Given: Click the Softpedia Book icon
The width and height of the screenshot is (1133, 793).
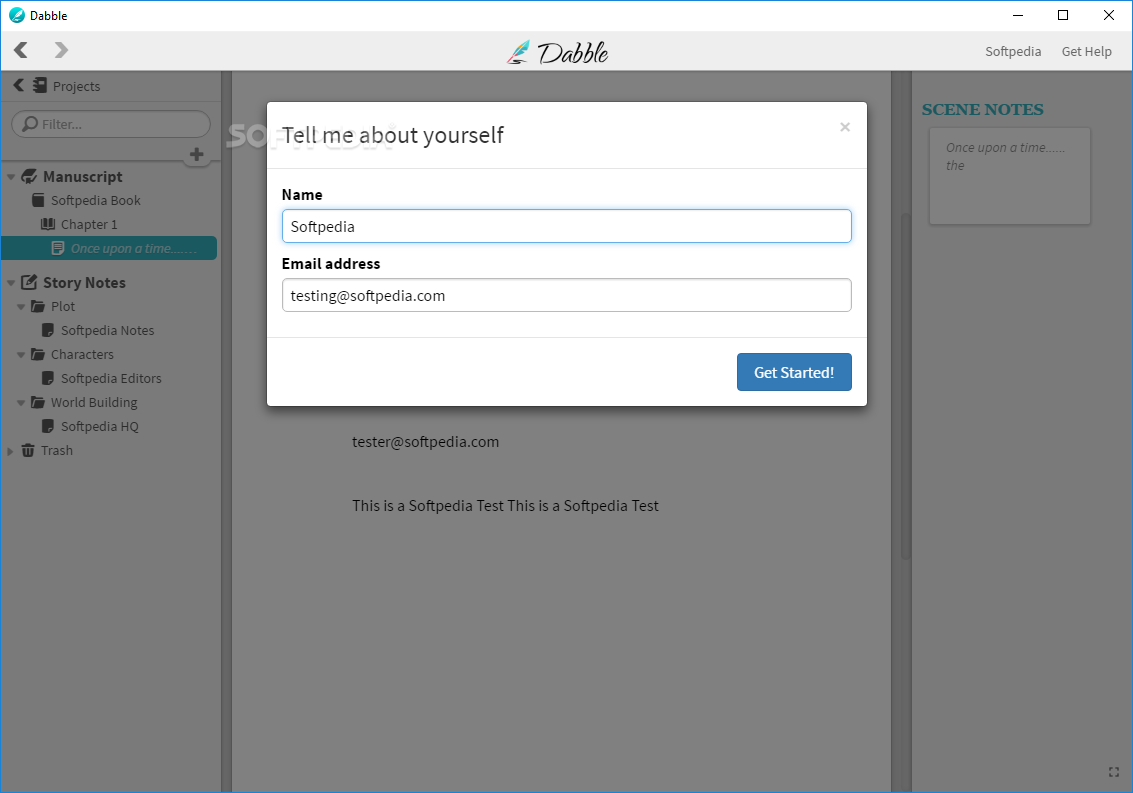Looking at the screenshot, I should pyautogui.click(x=38, y=200).
